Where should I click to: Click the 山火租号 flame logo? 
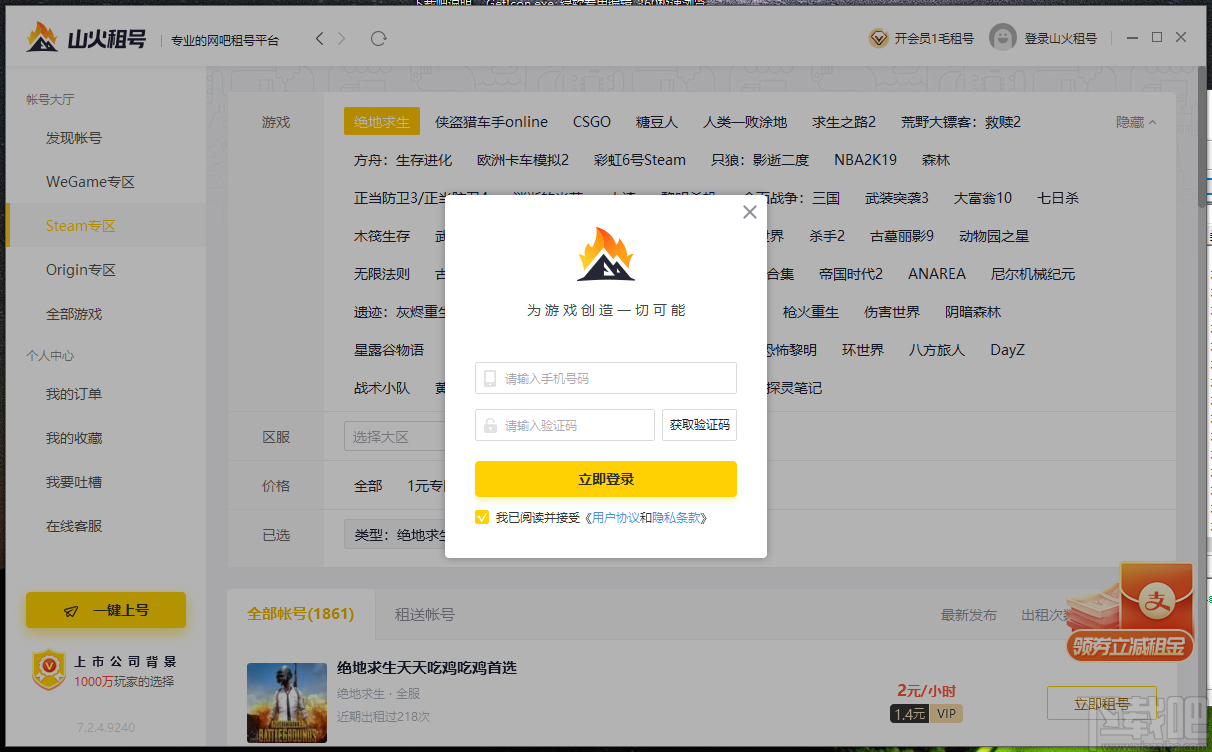[42, 38]
